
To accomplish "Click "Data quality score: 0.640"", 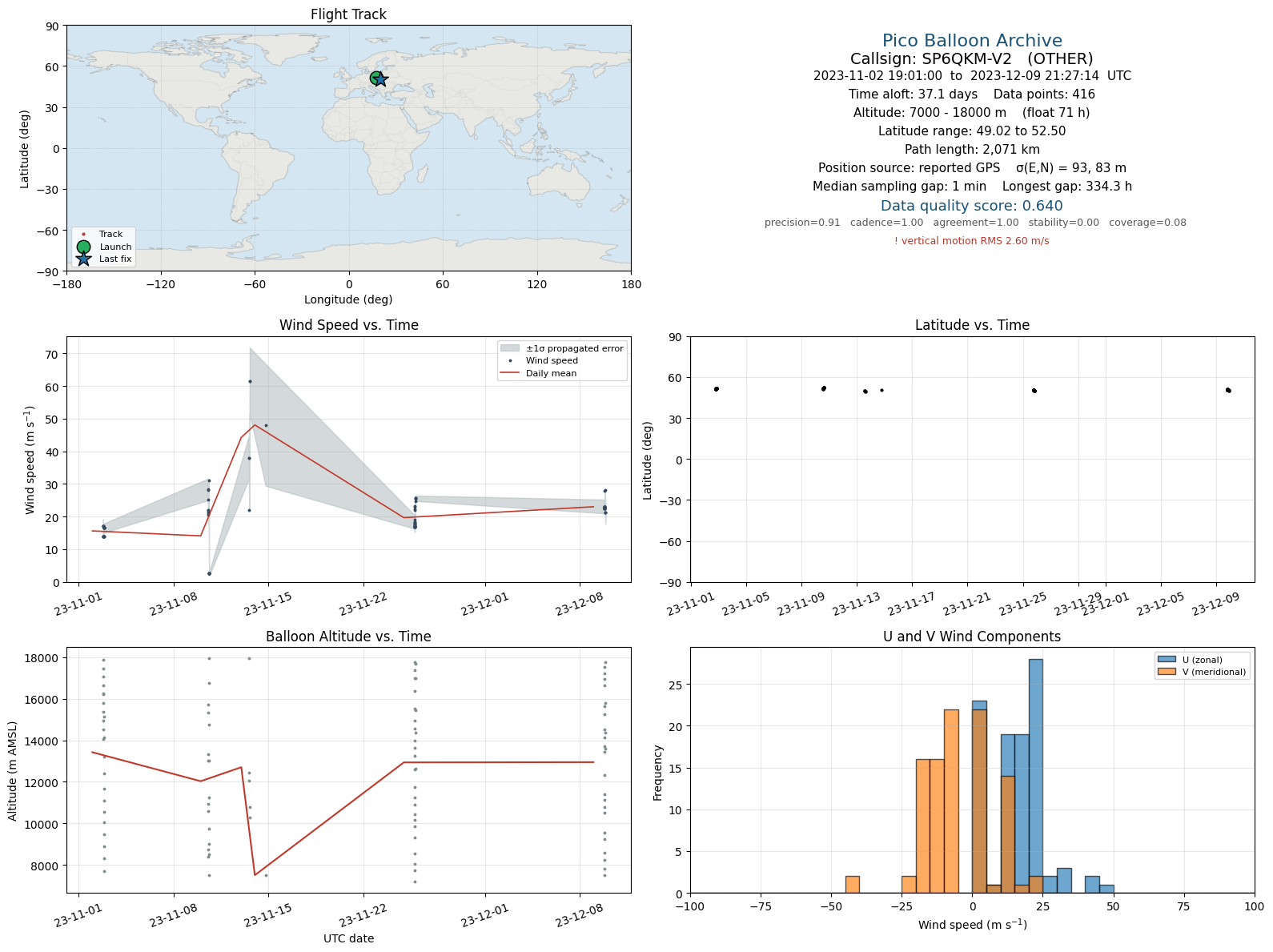I will (x=972, y=206).
